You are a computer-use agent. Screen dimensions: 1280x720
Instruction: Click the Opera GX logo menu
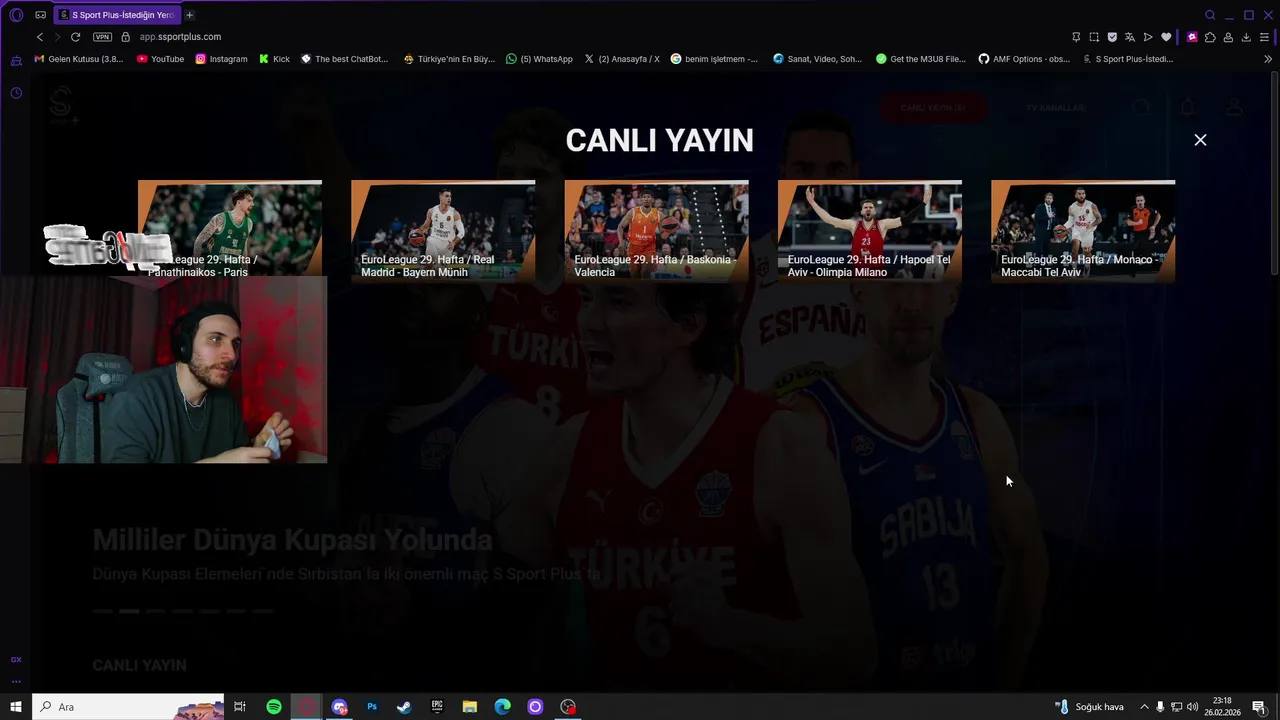(15, 15)
